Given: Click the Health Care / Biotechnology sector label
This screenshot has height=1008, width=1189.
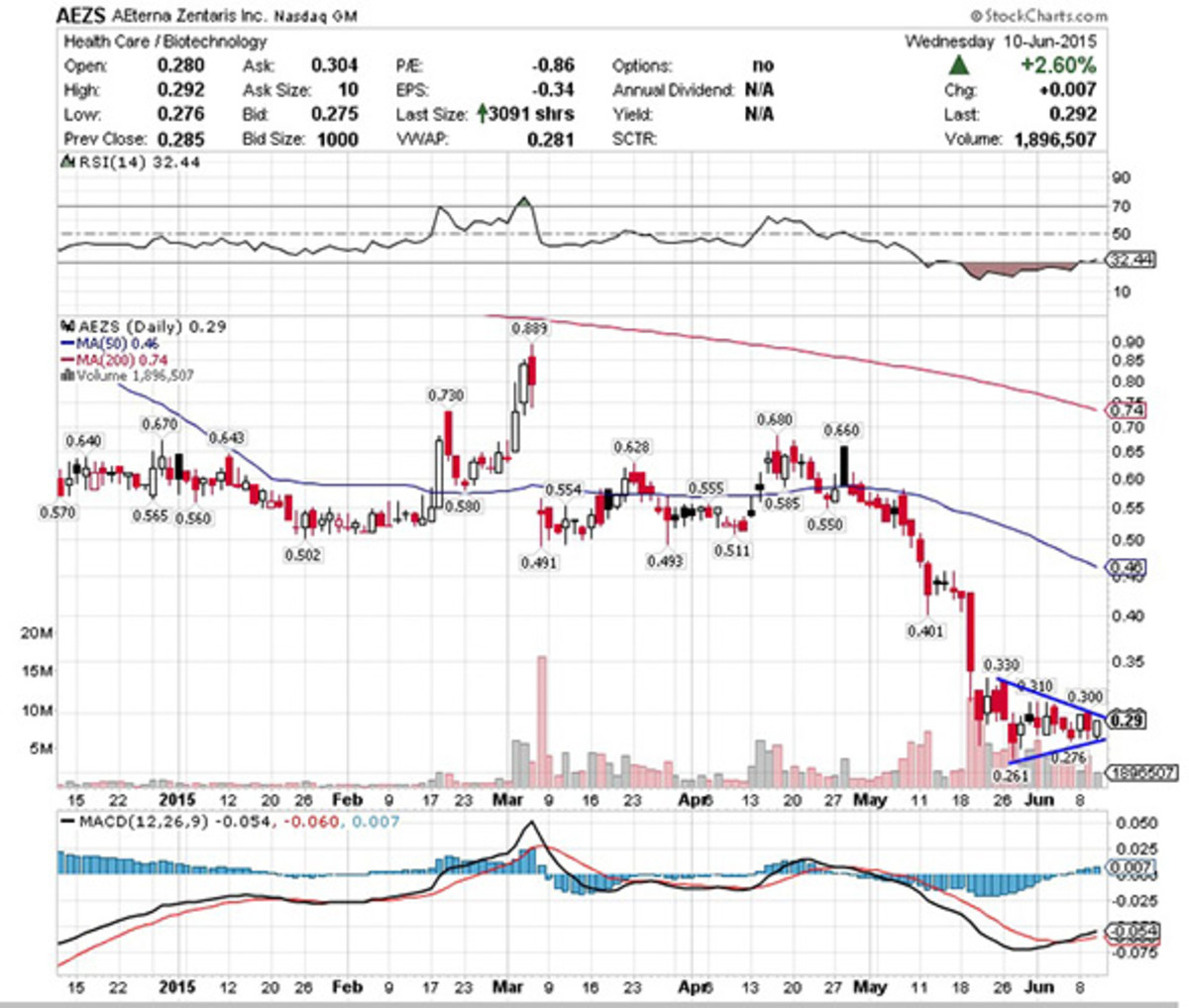Looking at the screenshot, I should pos(164,42).
